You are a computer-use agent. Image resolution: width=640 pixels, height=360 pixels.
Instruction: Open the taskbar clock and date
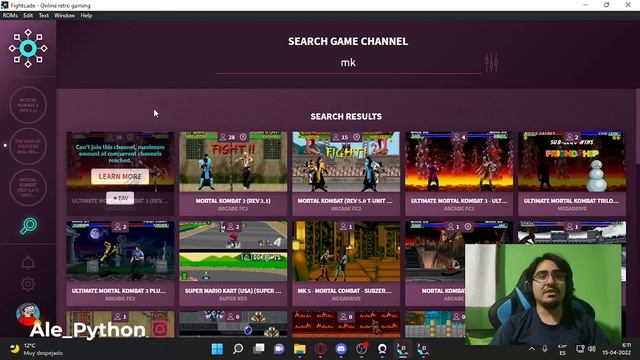616,349
